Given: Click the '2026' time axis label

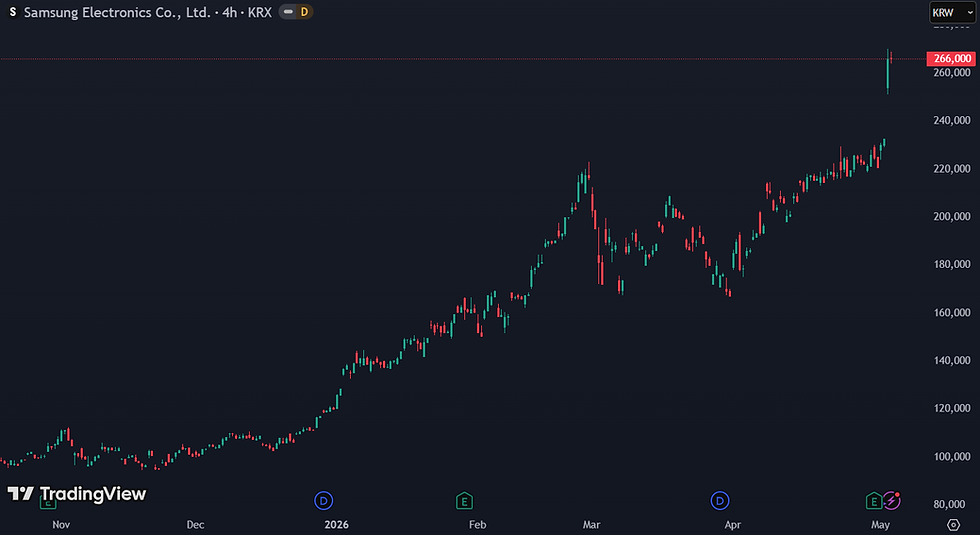Looking at the screenshot, I should pos(336,524).
